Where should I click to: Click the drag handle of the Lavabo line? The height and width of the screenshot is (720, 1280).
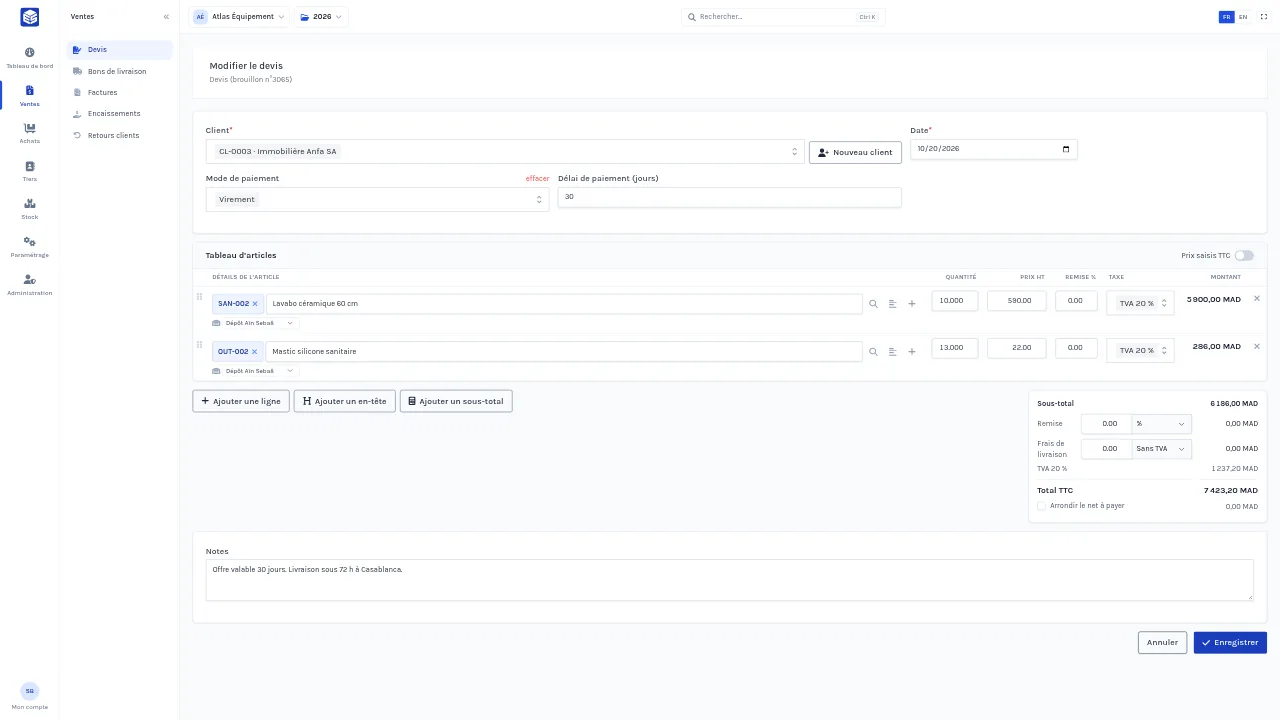pyautogui.click(x=199, y=297)
